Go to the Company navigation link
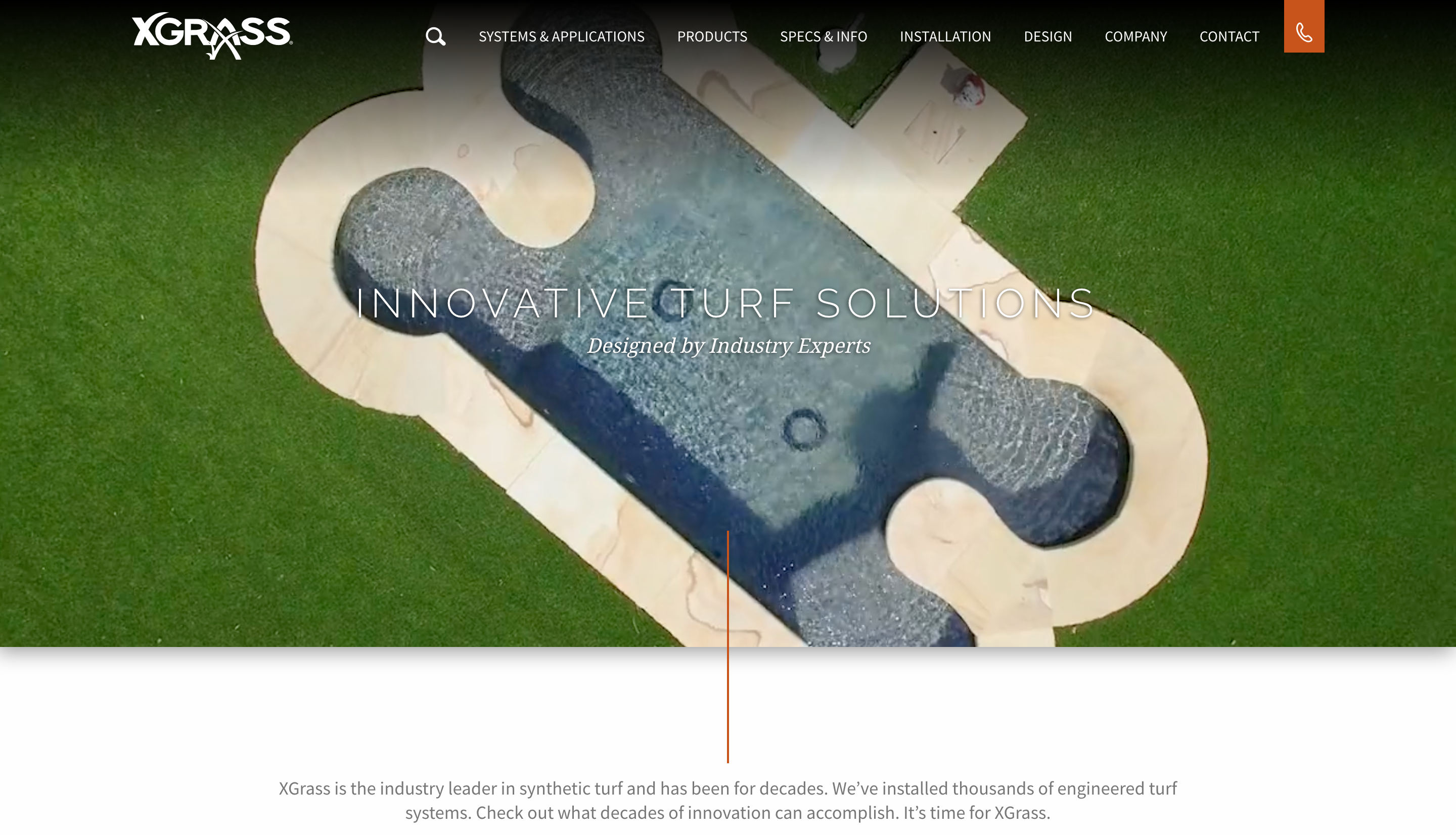Image resolution: width=1456 pixels, height=835 pixels. click(x=1135, y=37)
